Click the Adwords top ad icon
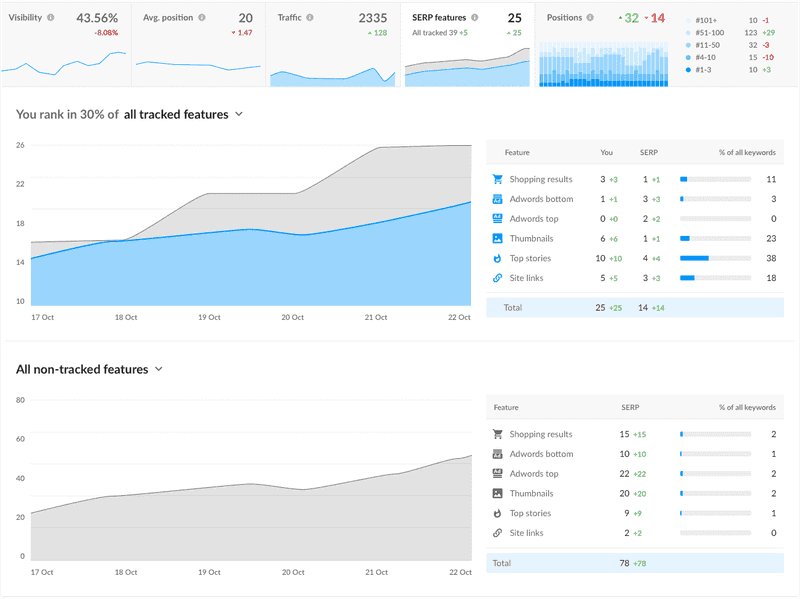Screen dimensions: 800x599 (496, 218)
